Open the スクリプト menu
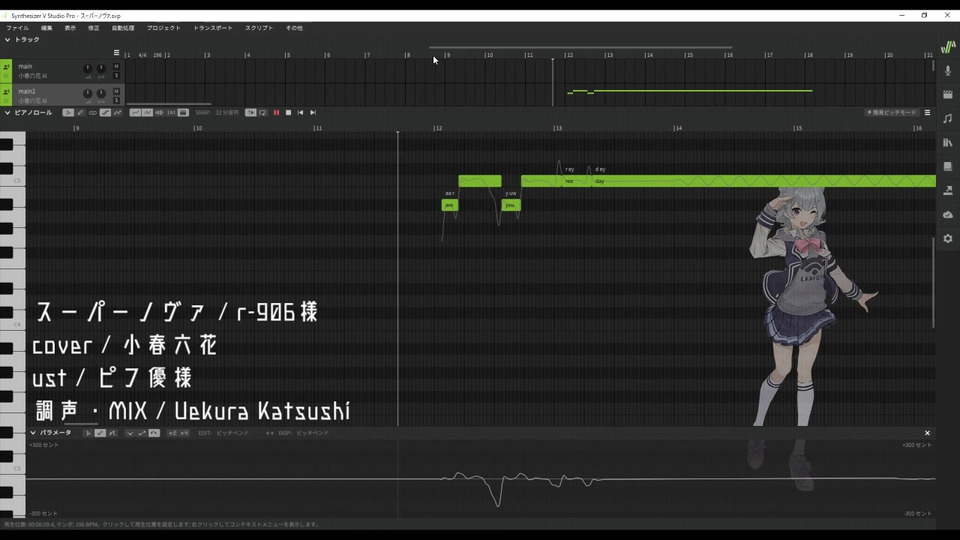Screen dimensions: 960x540 [x=259, y=28]
